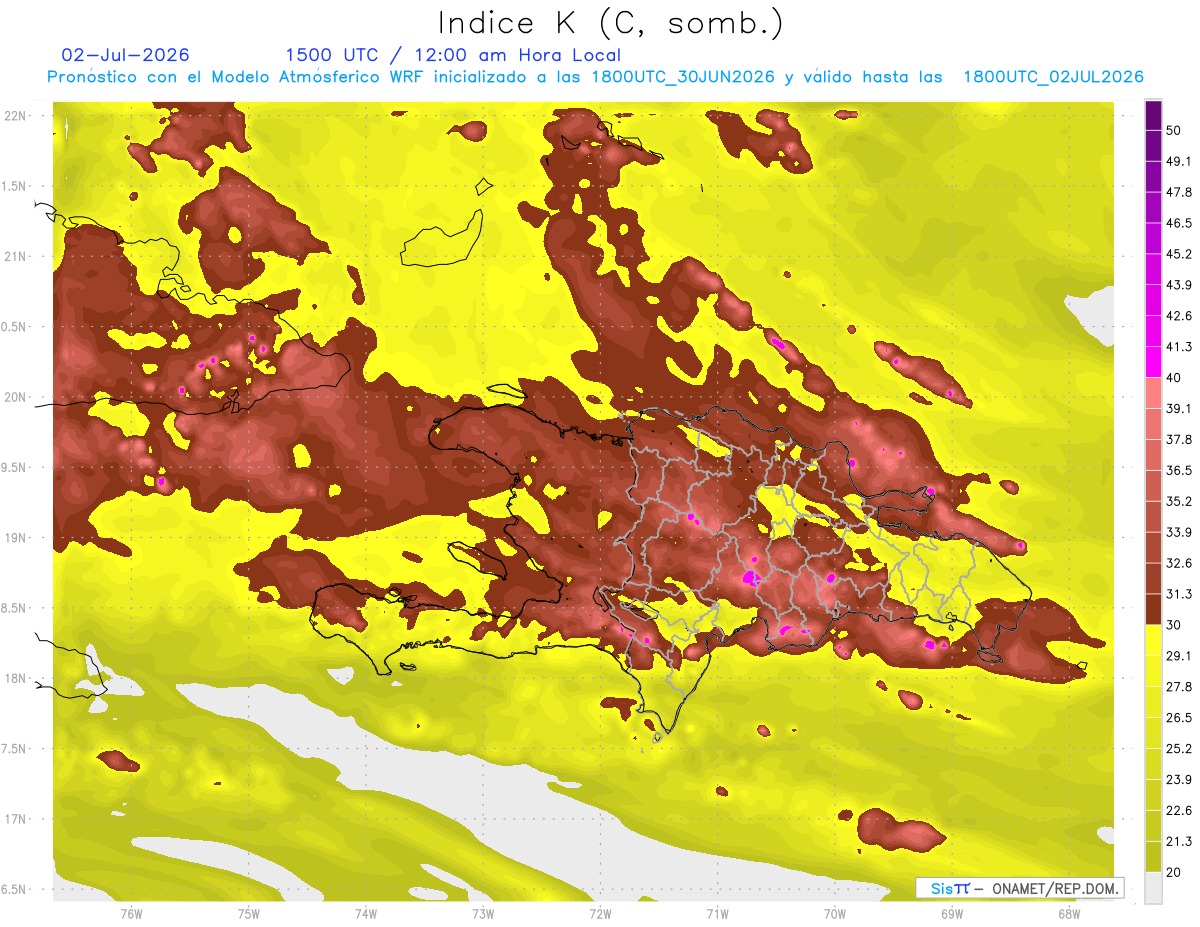Click the "21N" latitude label
The height and width of the screenshot is (927, 1200).
(x=16, y=256)
